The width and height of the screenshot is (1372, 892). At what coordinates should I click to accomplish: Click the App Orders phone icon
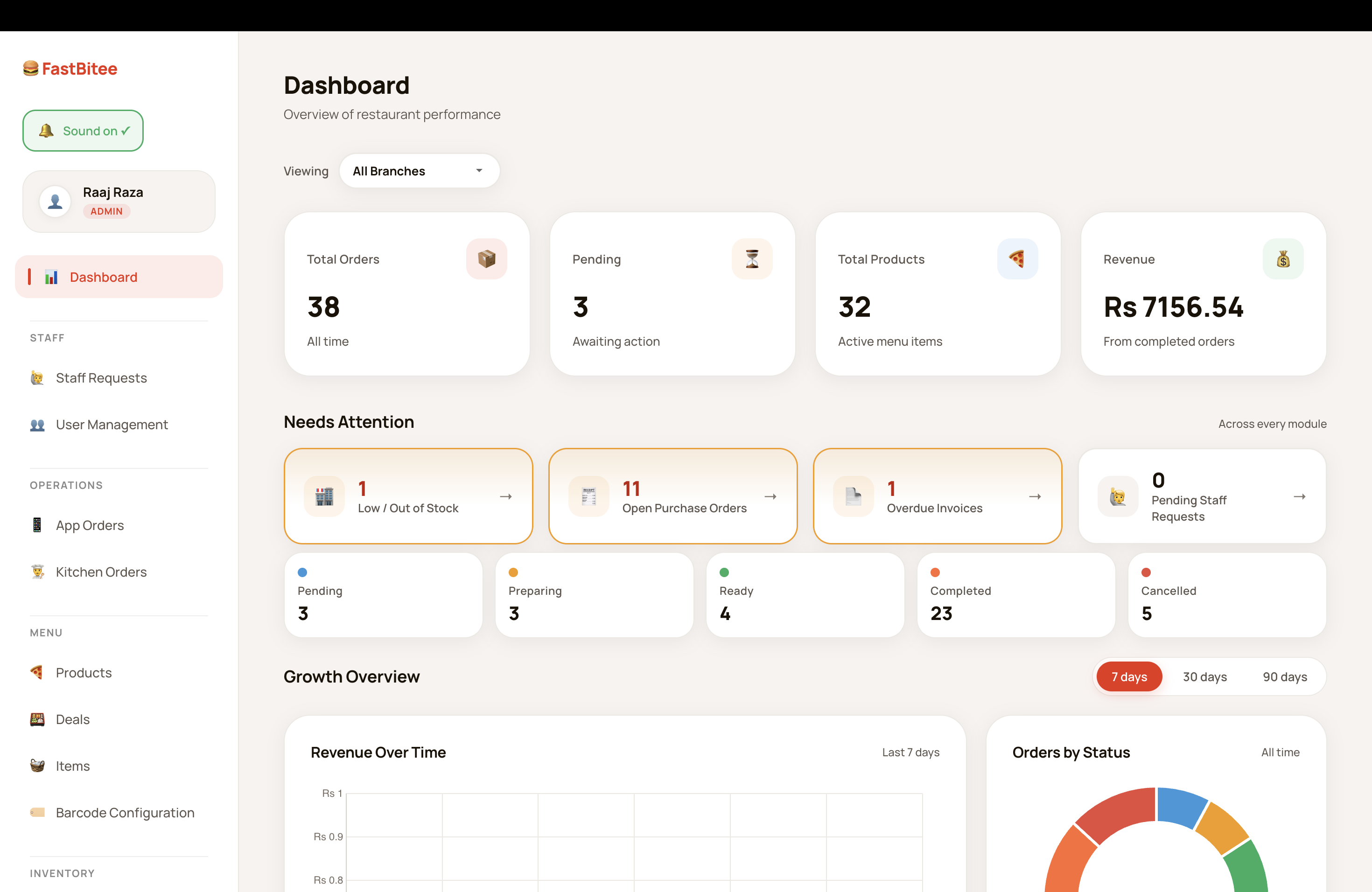pyautogui.click(x=37, y=525)
